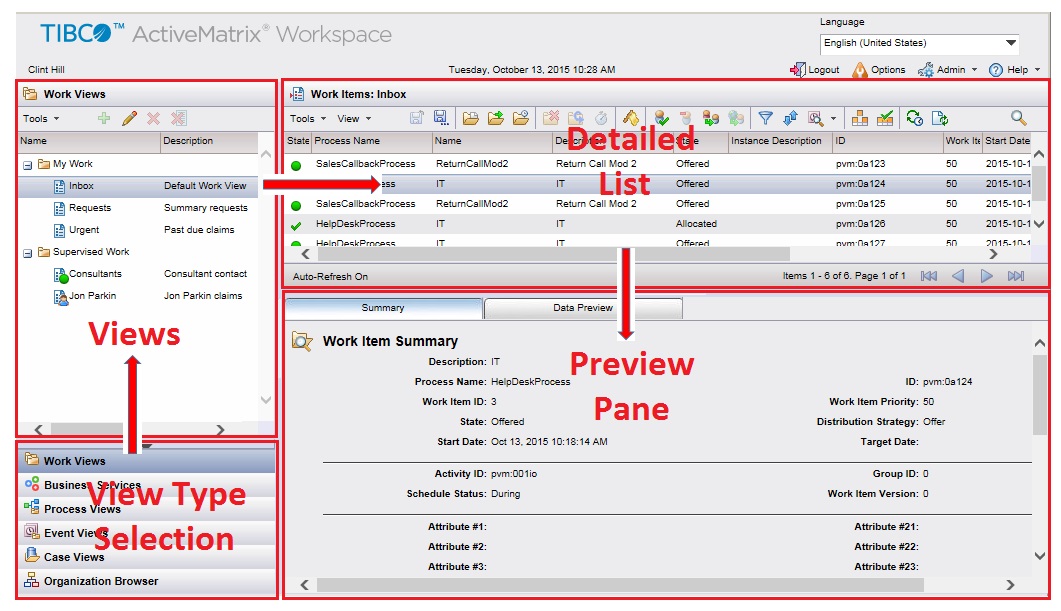Select the Requests work view
This screenshot has width=1061, height=611.
[138, 208]
